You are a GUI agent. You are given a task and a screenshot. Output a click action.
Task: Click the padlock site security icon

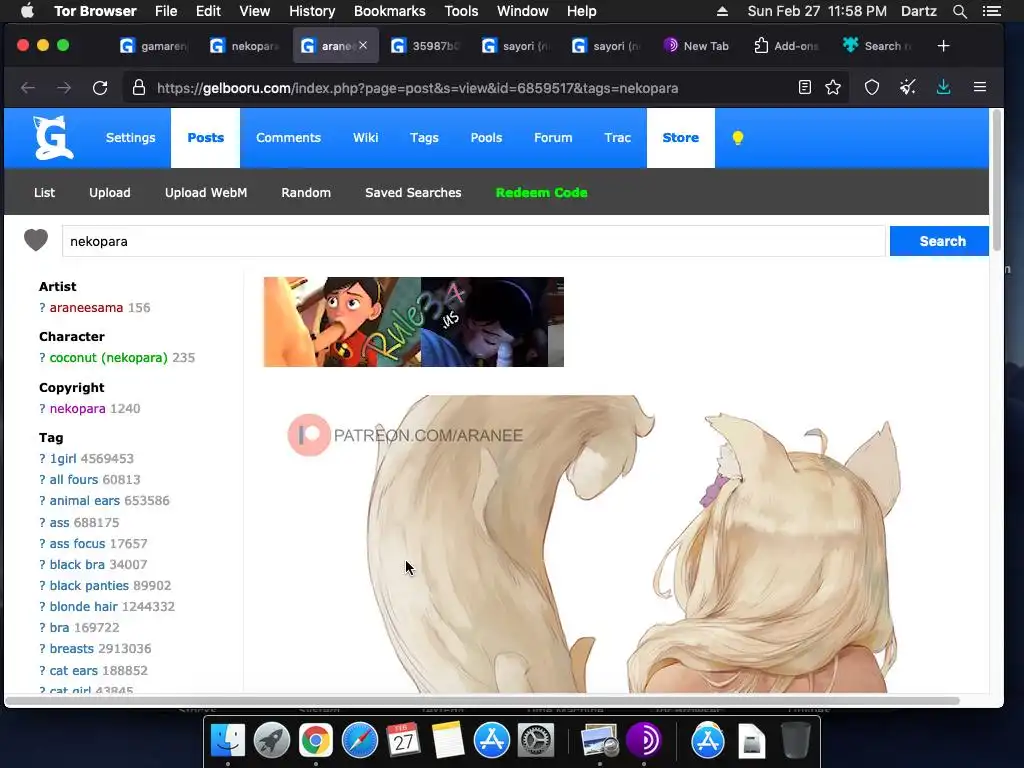[x=138, y=88]
